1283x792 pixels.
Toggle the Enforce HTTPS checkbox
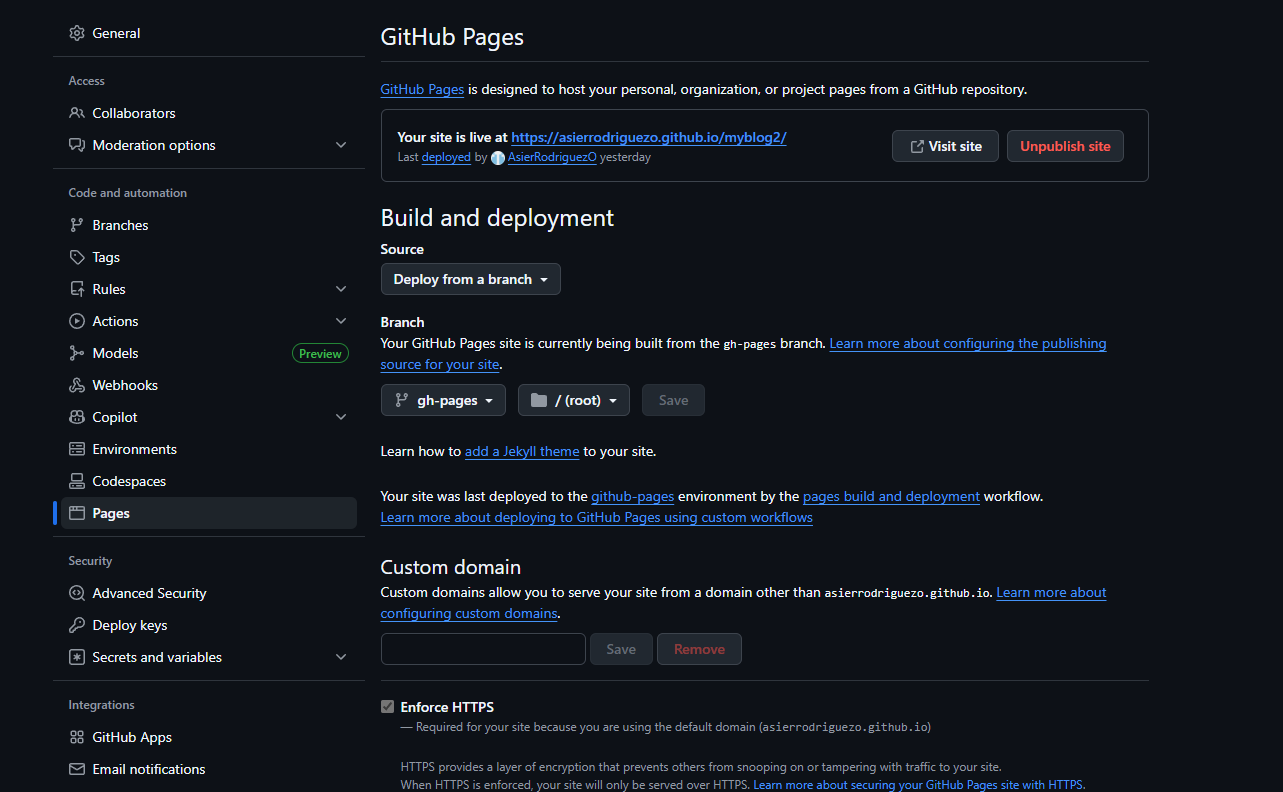pyautogui.click(x=388, y=707)
